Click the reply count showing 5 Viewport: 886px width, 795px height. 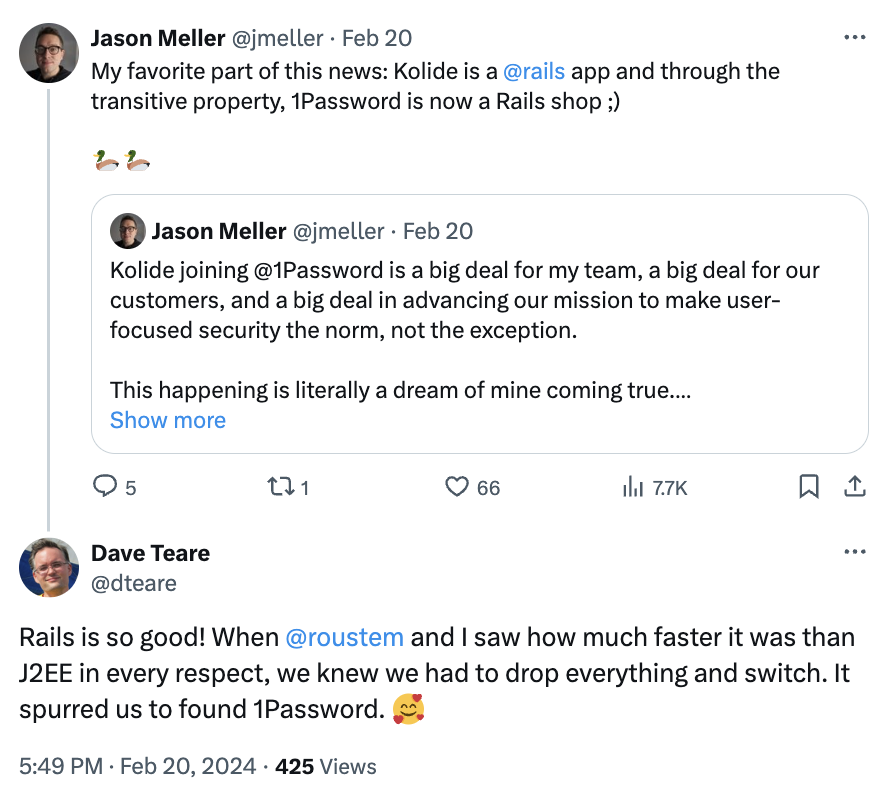(130, 487)
